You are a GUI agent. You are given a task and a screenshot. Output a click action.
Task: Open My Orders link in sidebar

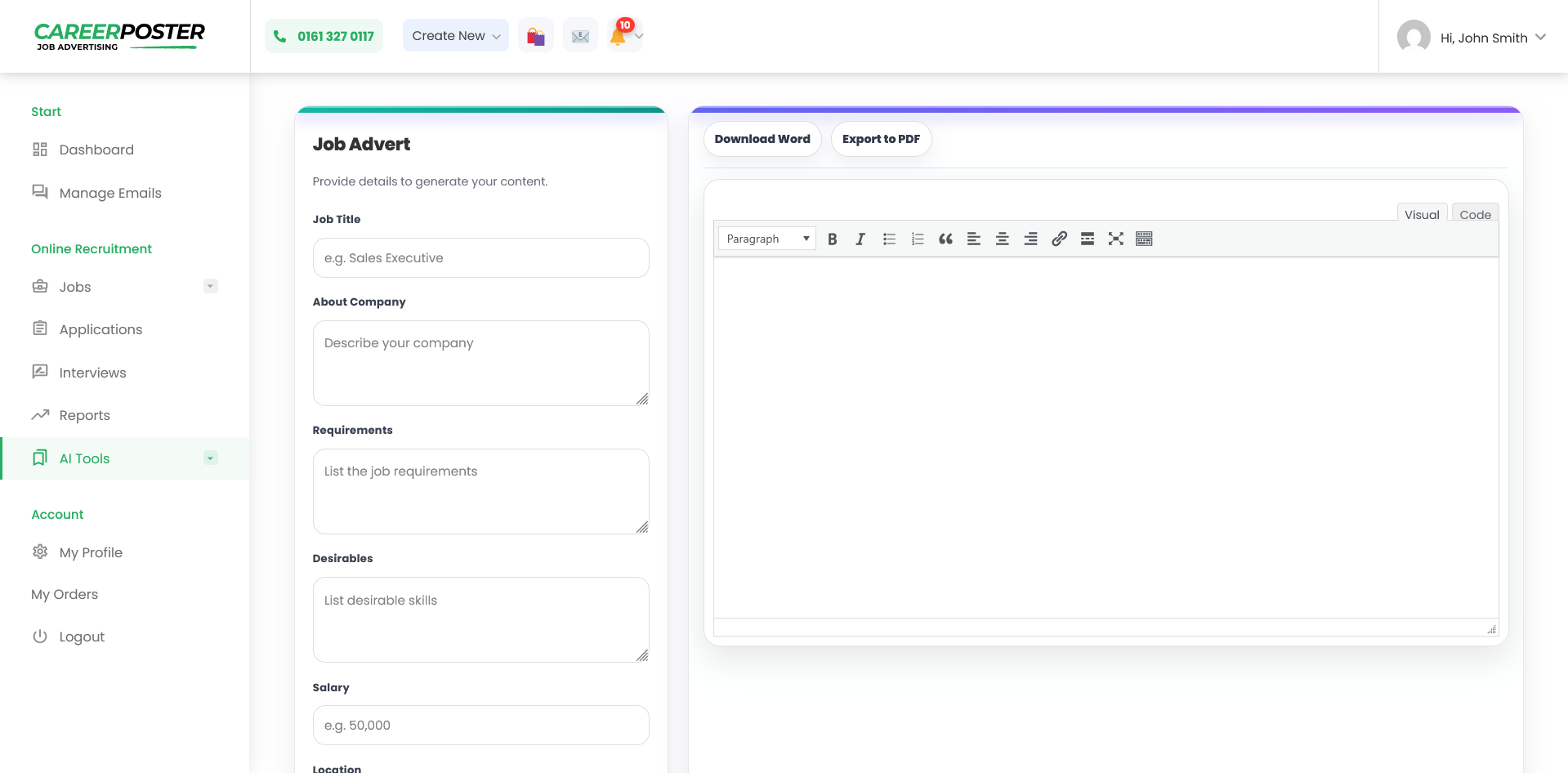pos(65,594)
